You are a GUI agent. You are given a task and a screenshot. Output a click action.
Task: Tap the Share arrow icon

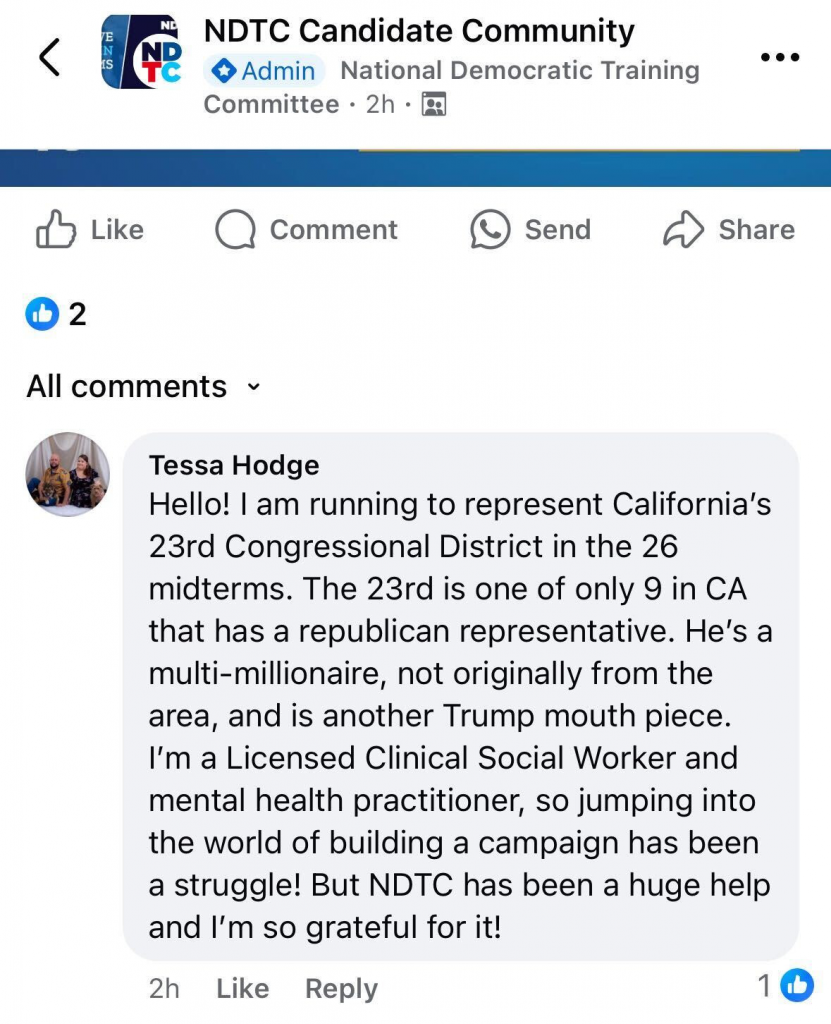point(684,230)
